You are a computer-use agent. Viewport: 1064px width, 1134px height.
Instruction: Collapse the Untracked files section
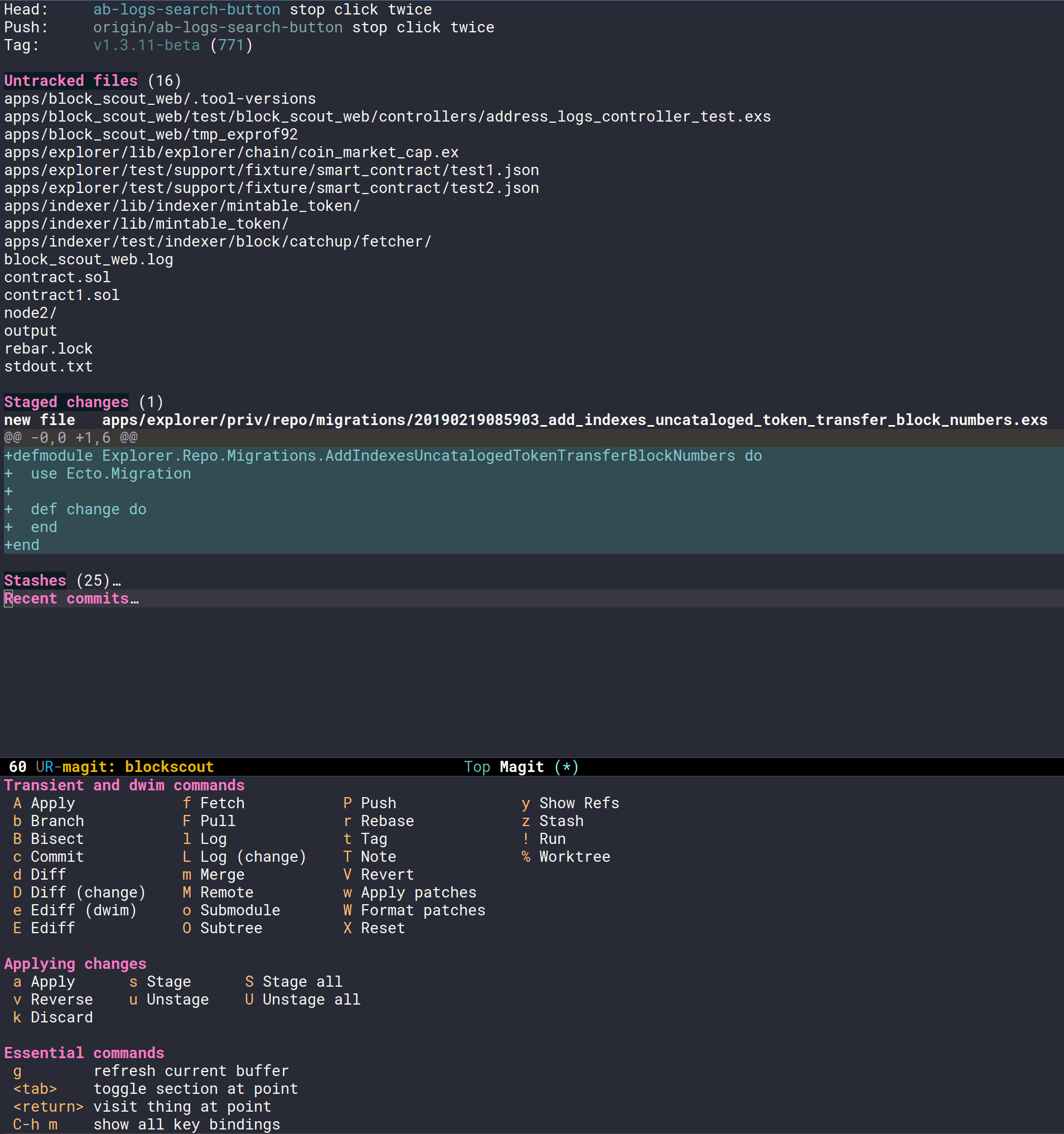tap(71, 81)
